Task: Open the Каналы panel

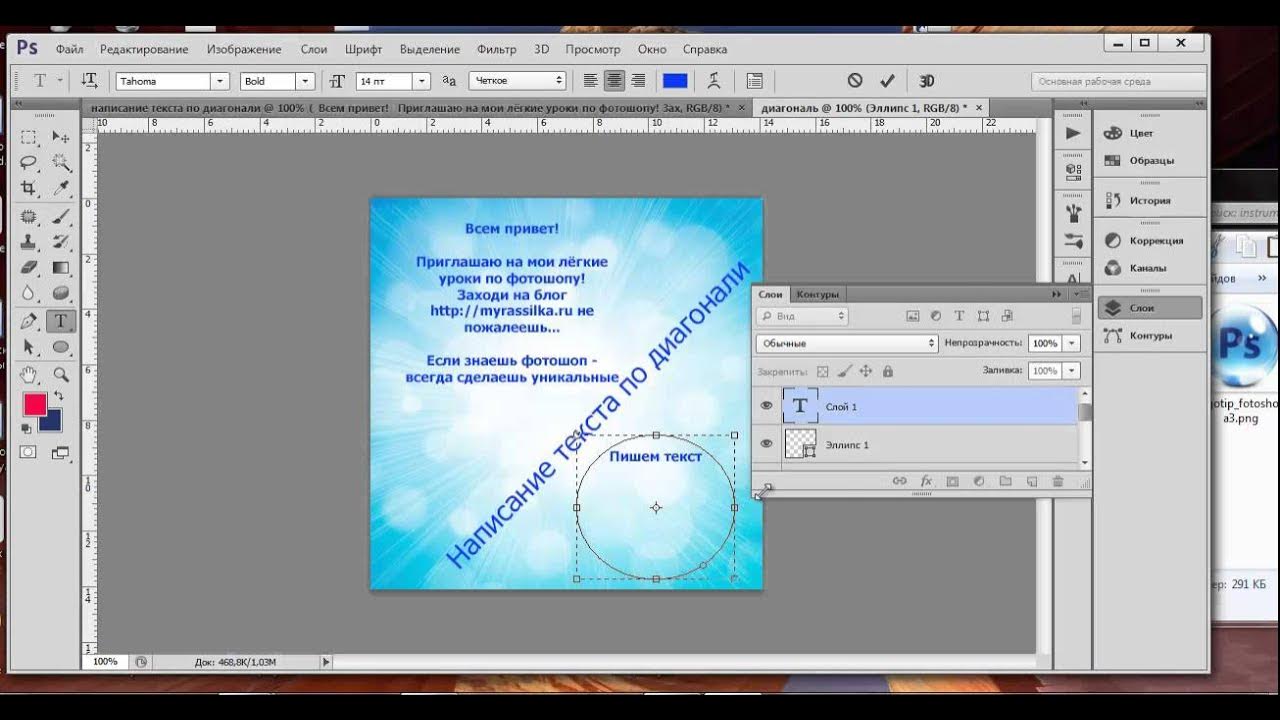Action: click(x=1149, y=268)
